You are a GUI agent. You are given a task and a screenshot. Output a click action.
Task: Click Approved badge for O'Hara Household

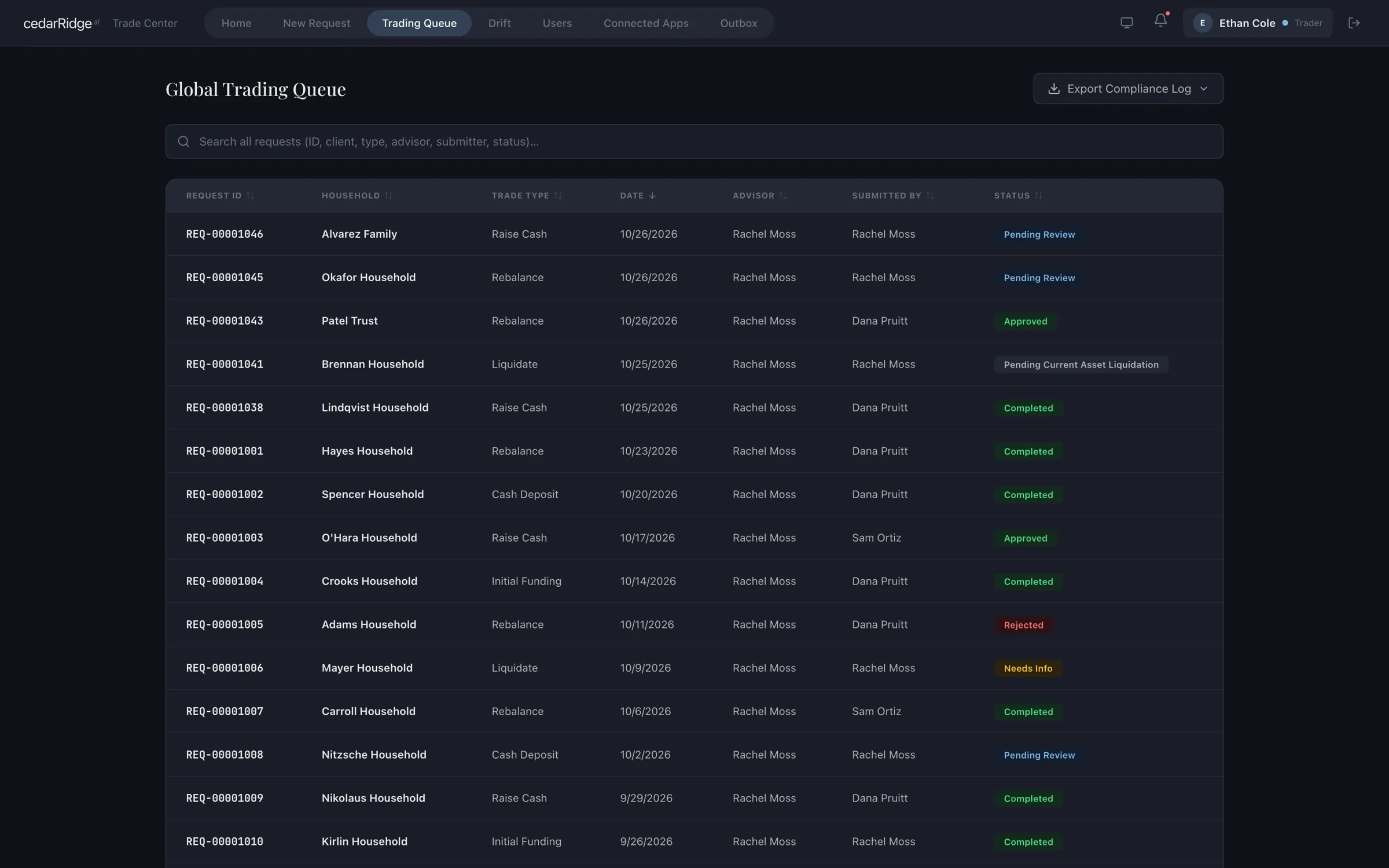1026,538
